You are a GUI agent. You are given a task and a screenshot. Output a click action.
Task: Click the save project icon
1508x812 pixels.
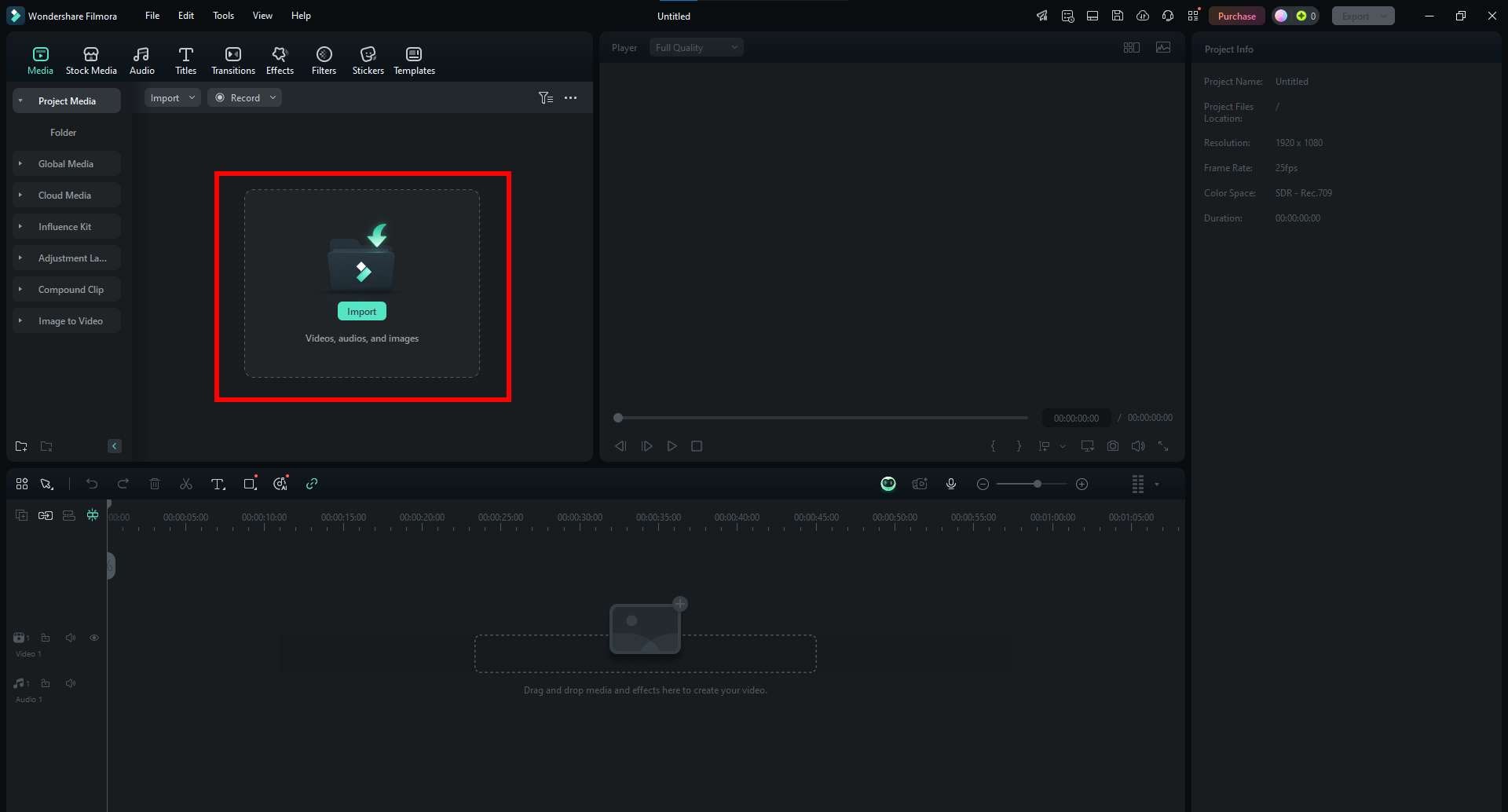(x=1118, y=16)
